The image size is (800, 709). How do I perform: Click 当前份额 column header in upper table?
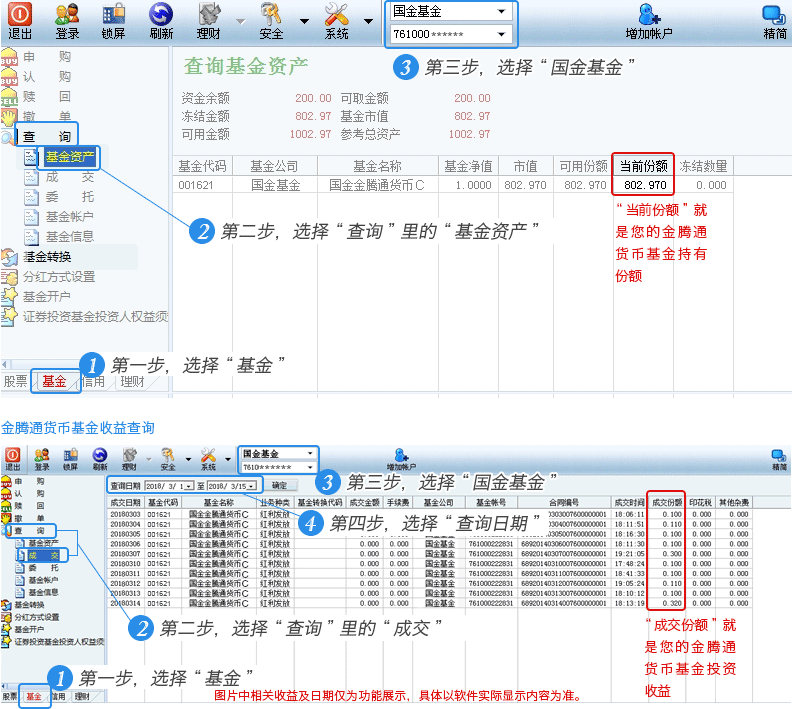[x=643, y=166]
